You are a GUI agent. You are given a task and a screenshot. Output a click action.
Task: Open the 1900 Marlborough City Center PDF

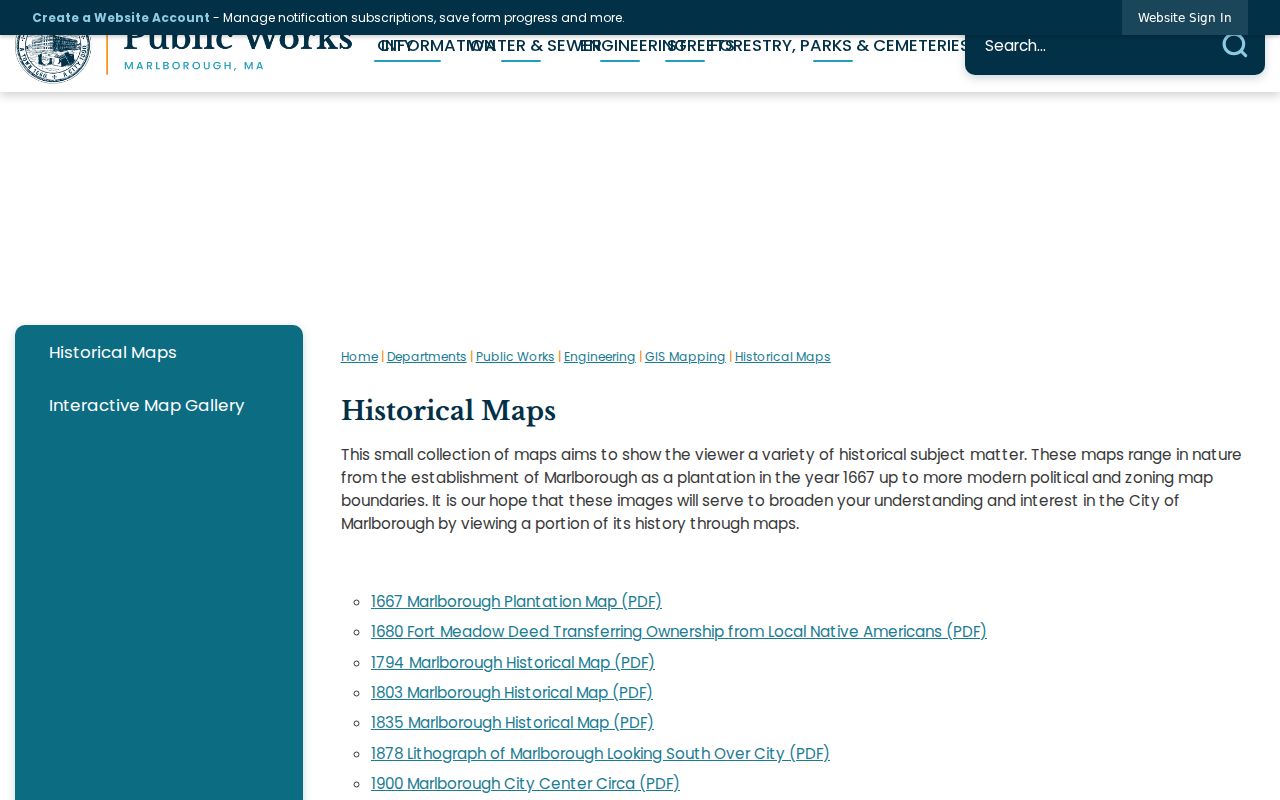[525, 783]
